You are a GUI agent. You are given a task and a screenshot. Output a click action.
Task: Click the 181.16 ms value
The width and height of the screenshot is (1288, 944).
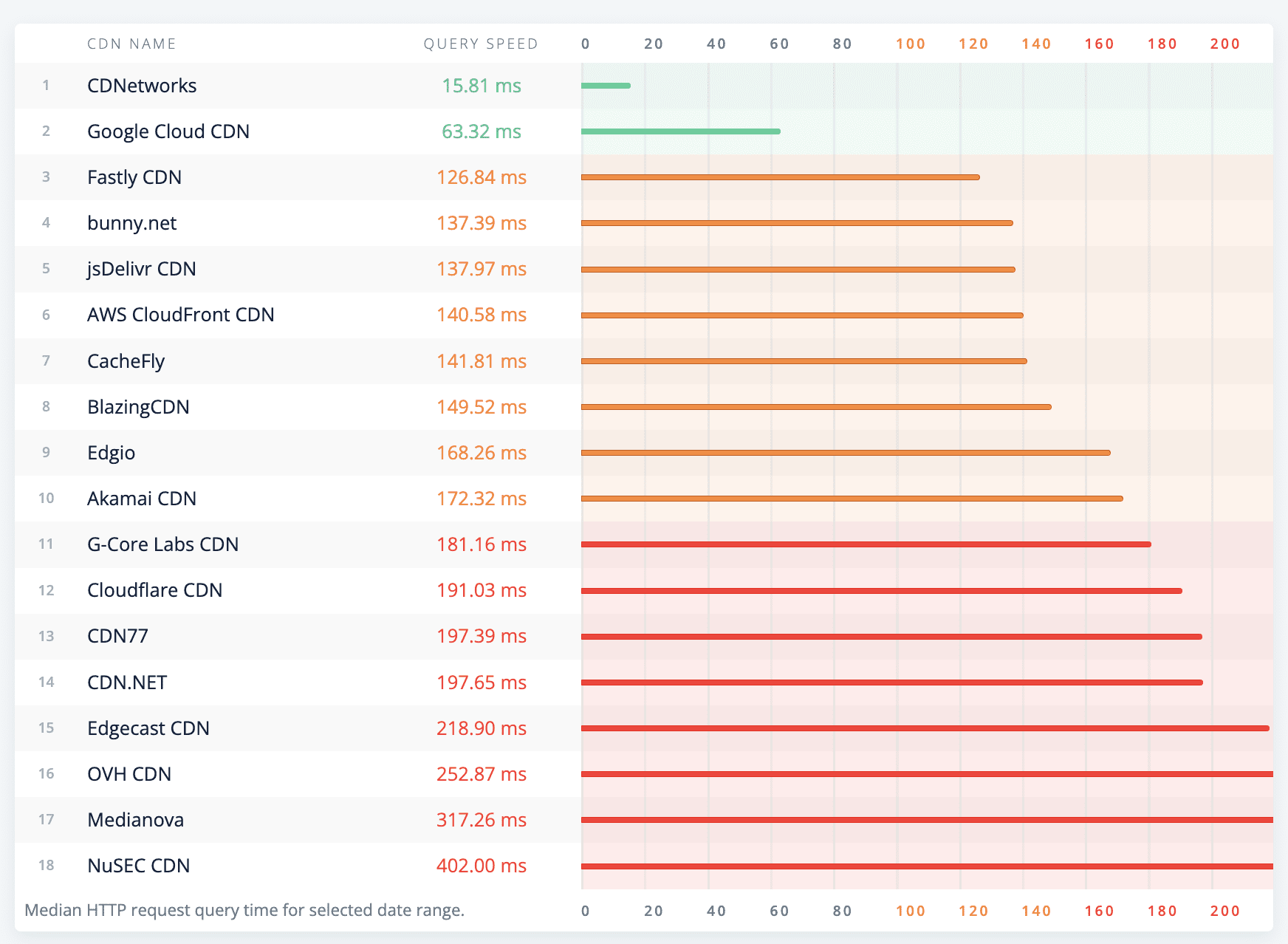(482, 544)
